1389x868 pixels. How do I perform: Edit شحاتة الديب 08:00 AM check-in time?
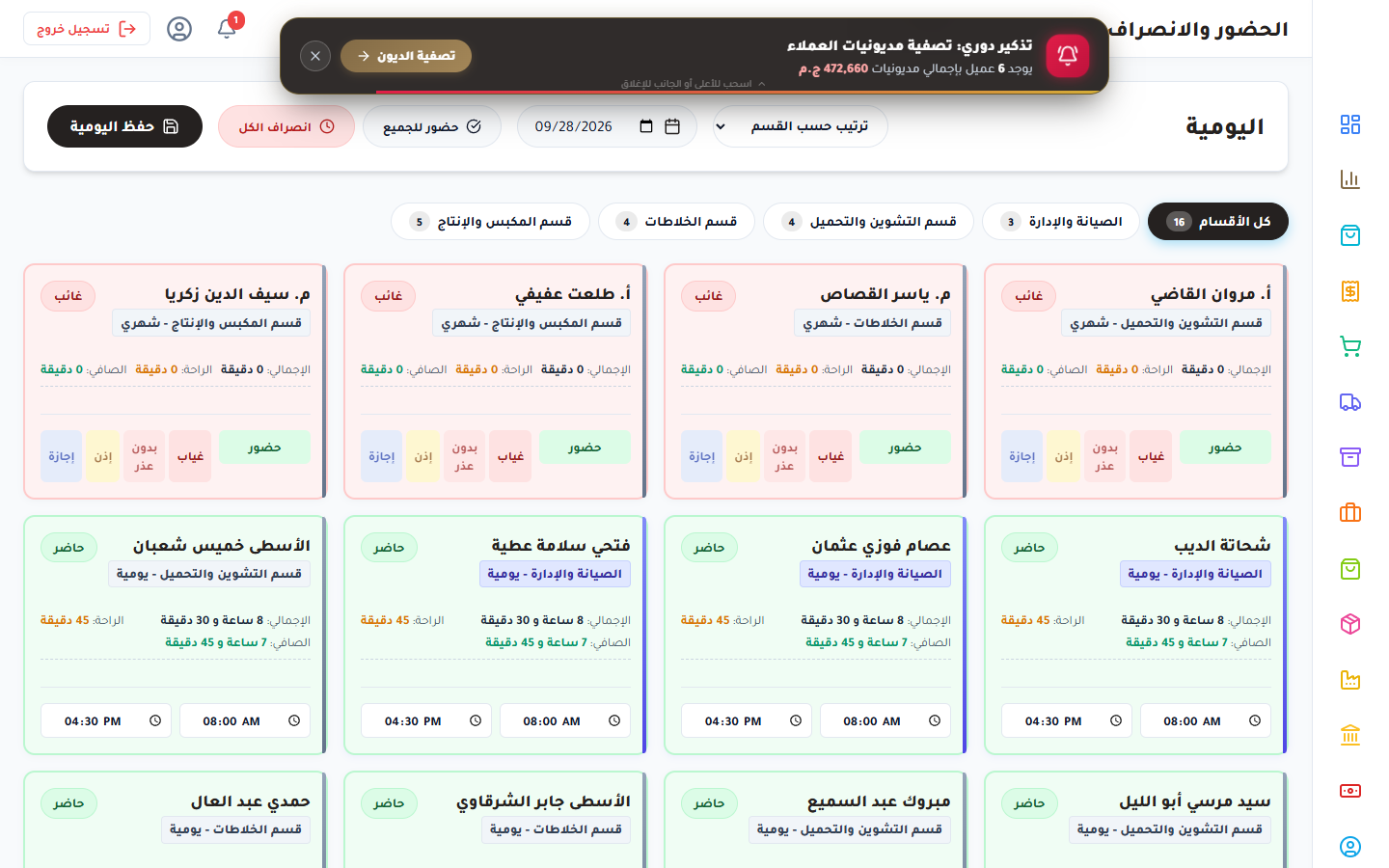pos(1206,720)
